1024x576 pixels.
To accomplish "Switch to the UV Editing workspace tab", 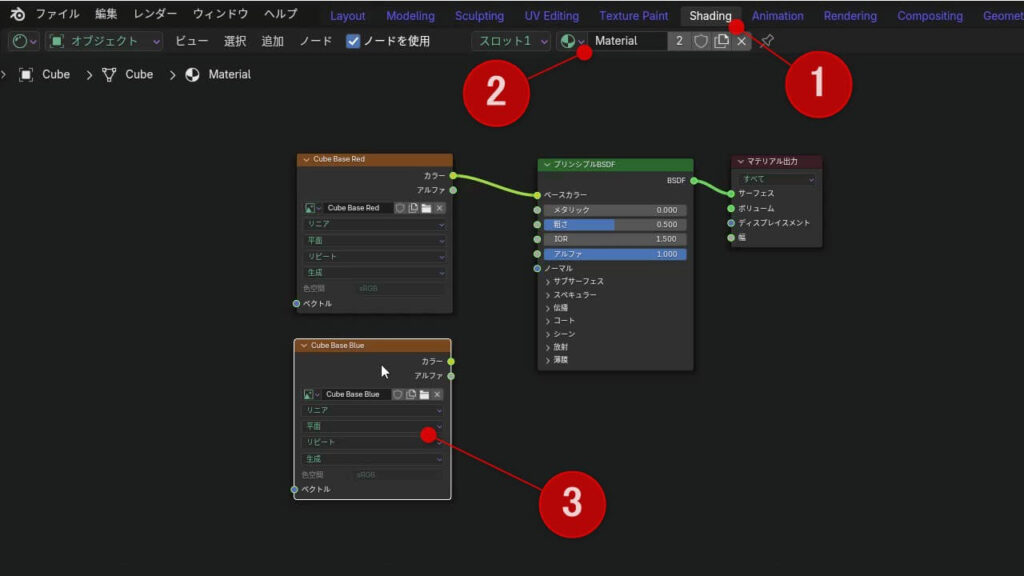I will pyautogui.click(x=552, y=16).
